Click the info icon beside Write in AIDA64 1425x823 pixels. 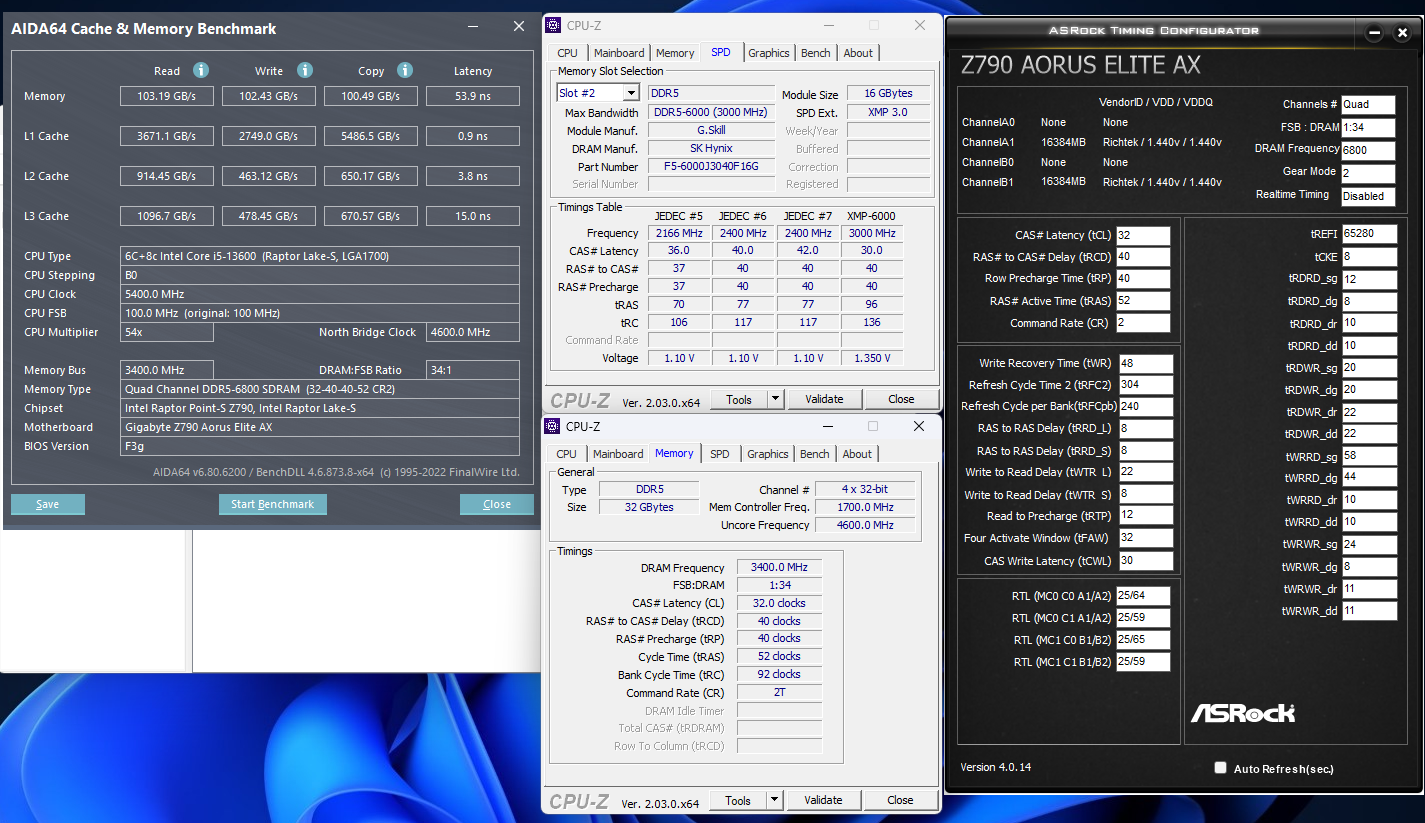pos(305,70)
